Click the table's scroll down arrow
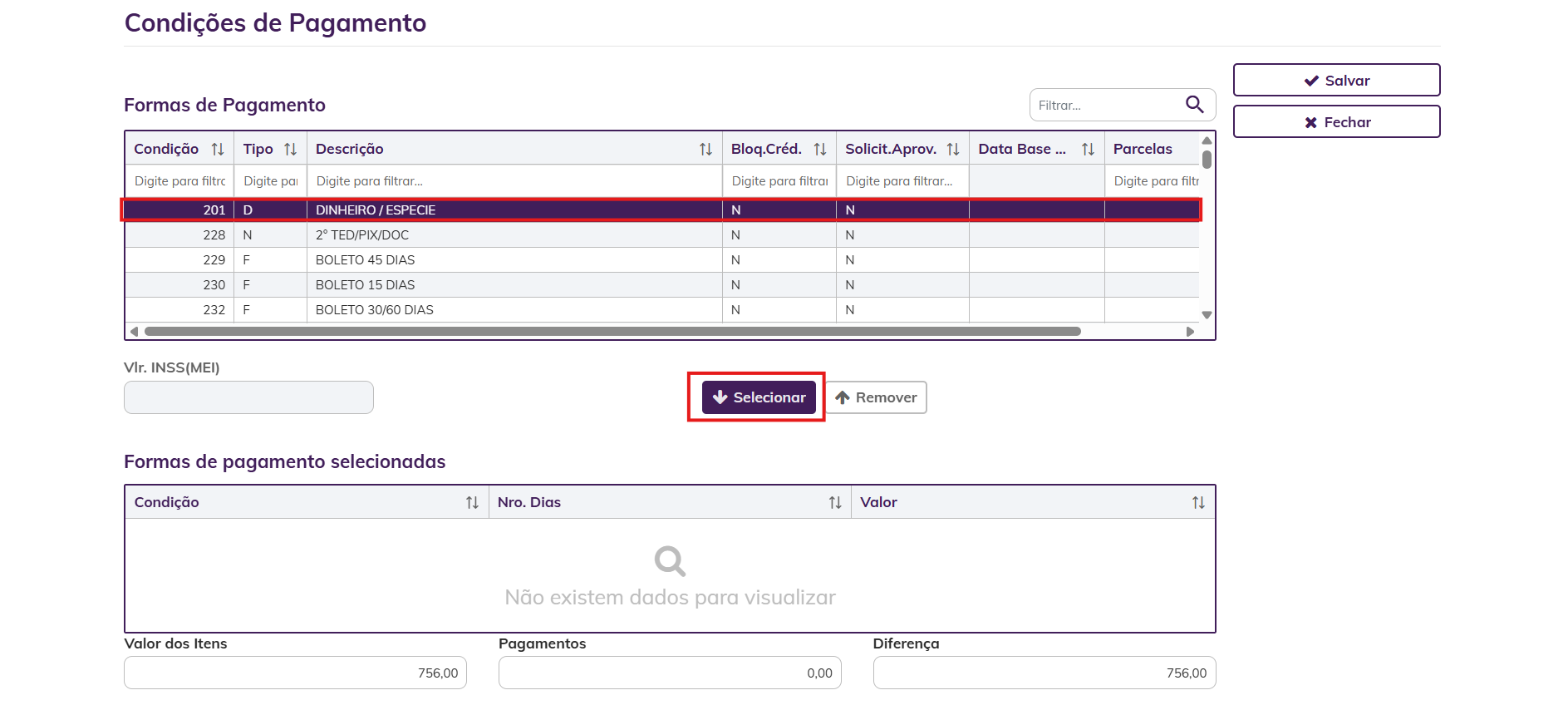 (1207, 315)
